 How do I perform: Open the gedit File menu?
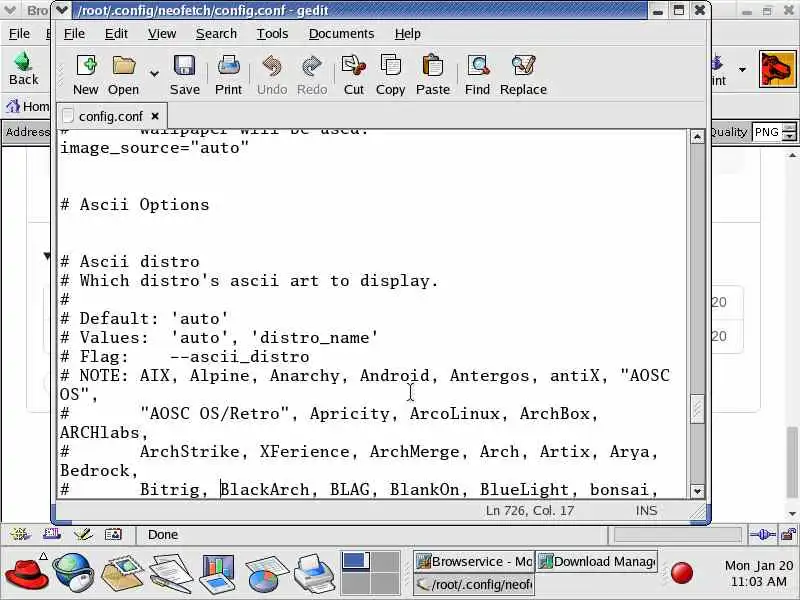(x=74, y=34)
